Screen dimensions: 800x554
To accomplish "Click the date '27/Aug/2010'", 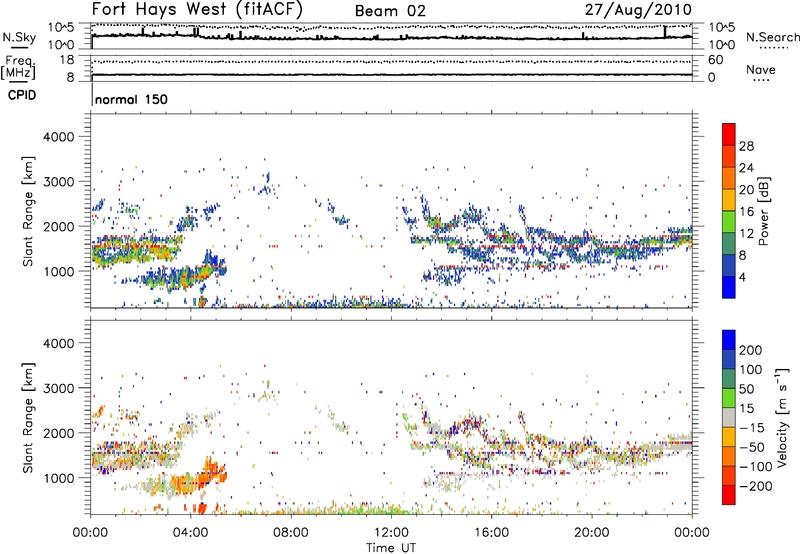I will [x=638, y=10].
